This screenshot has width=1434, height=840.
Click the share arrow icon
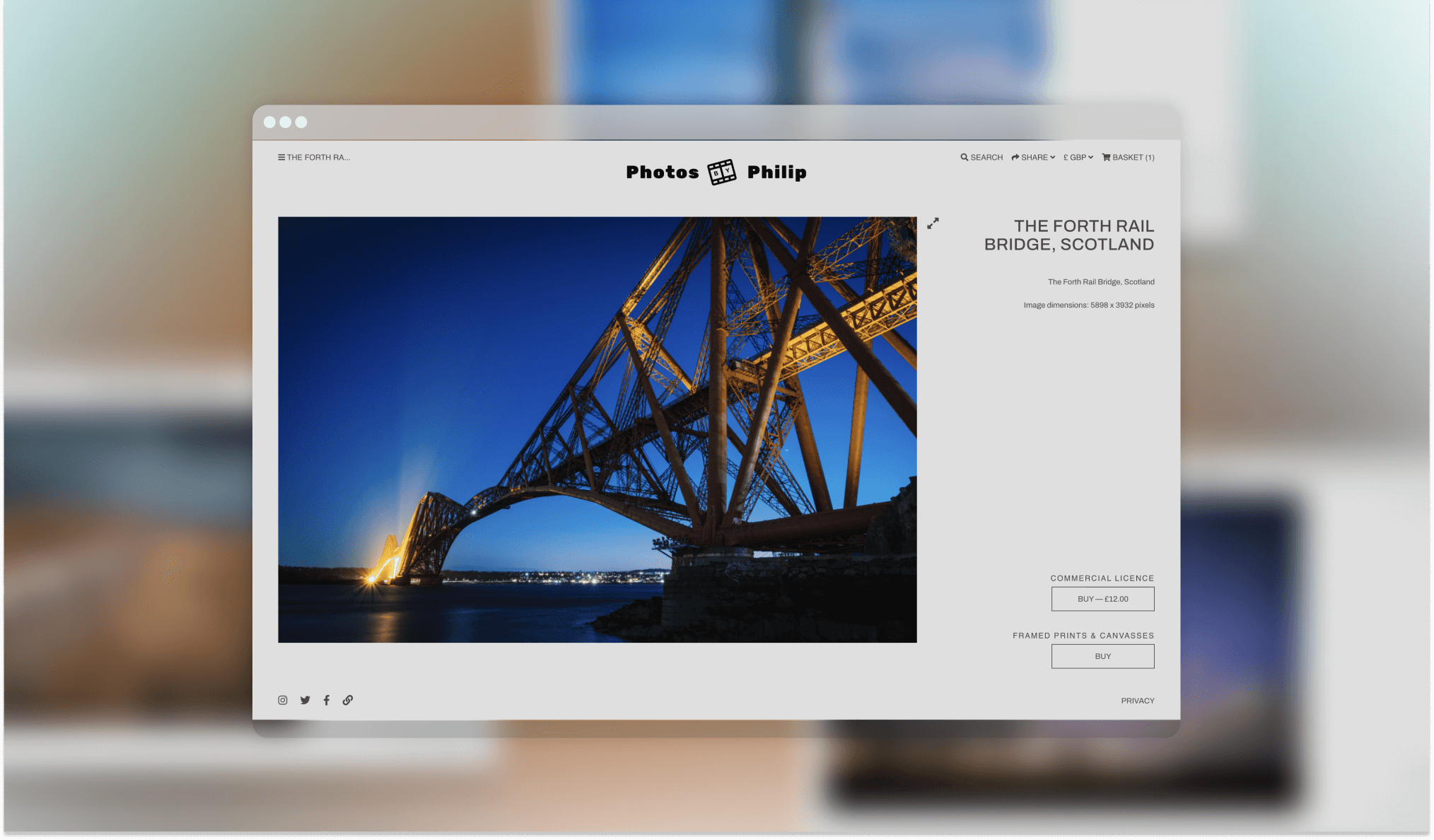tap(1014, 157)
